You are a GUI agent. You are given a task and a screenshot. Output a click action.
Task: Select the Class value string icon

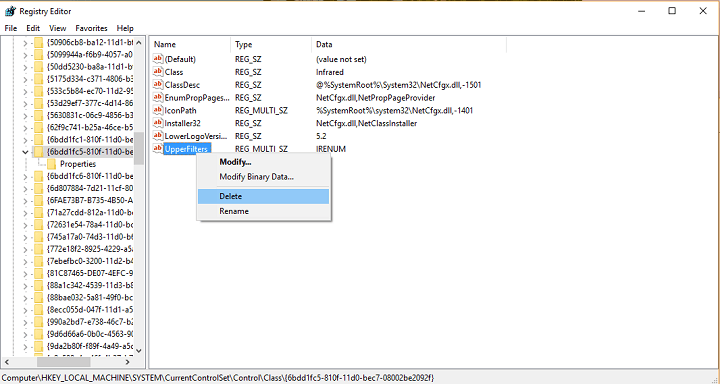[158, 72]
